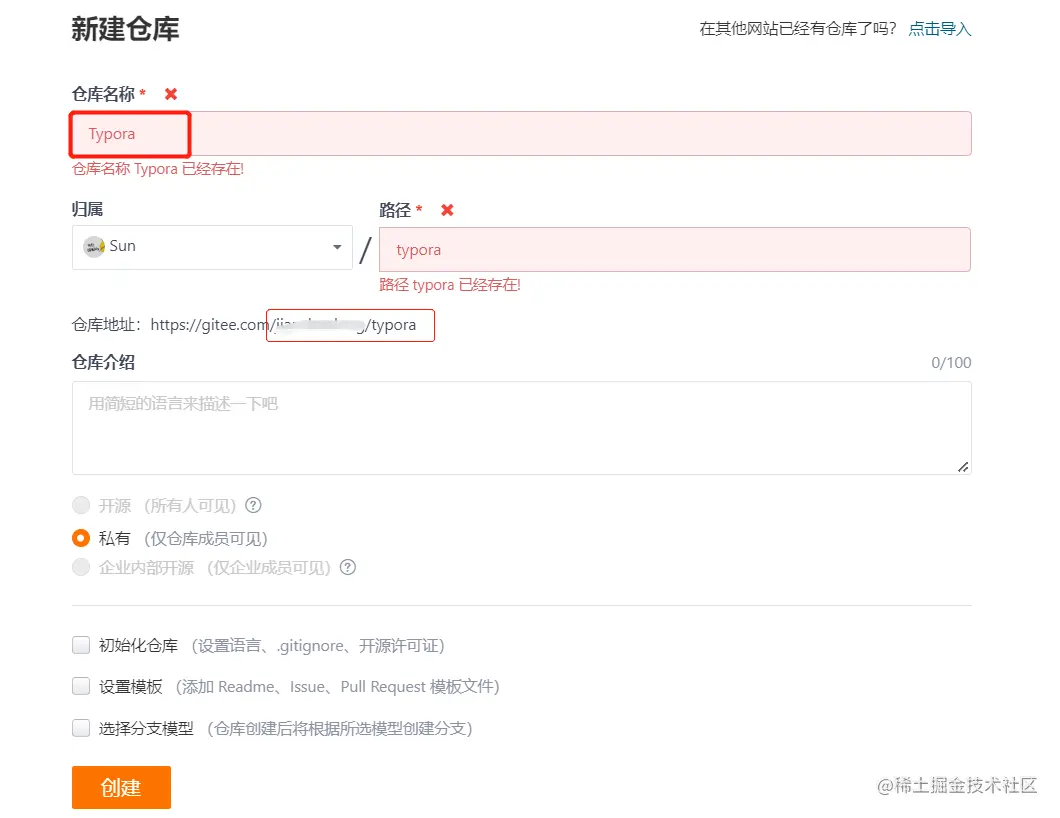
Task: Focus the 路径 typora input field
Action: tap(675, 249)
